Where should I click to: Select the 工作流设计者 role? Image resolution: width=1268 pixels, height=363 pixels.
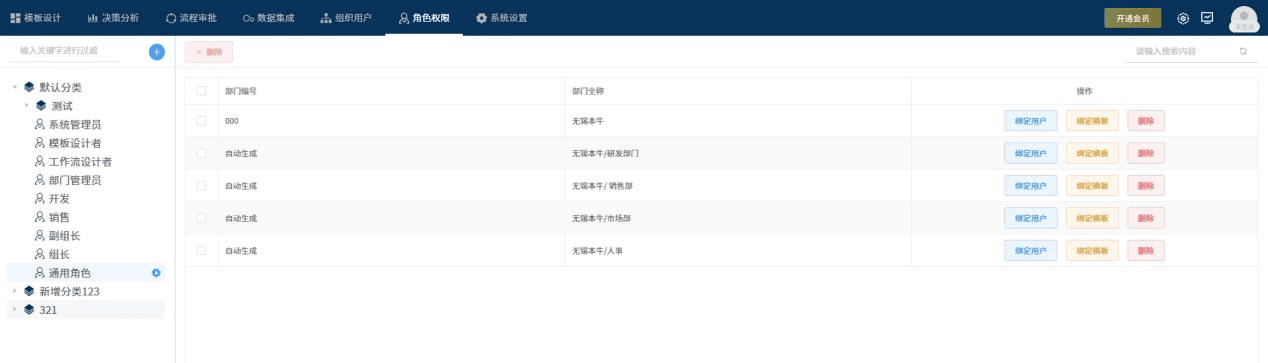(80, 161)
